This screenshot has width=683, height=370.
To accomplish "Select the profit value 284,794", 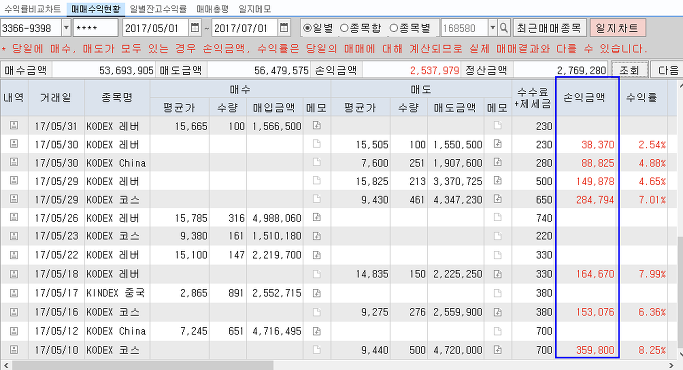I will click(595, 200).
